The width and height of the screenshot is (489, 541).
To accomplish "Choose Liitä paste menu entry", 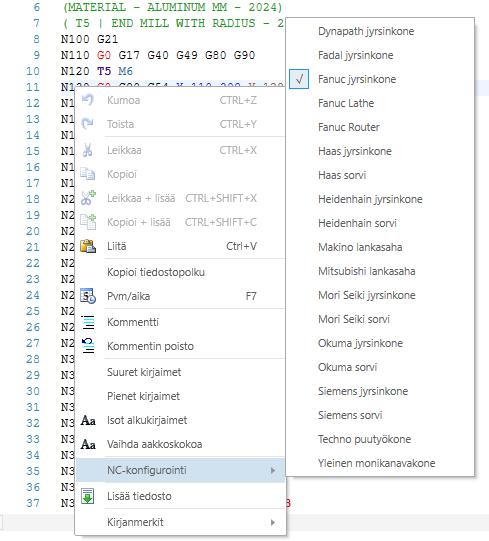I will pyautogui.click(x=180, y=246).
